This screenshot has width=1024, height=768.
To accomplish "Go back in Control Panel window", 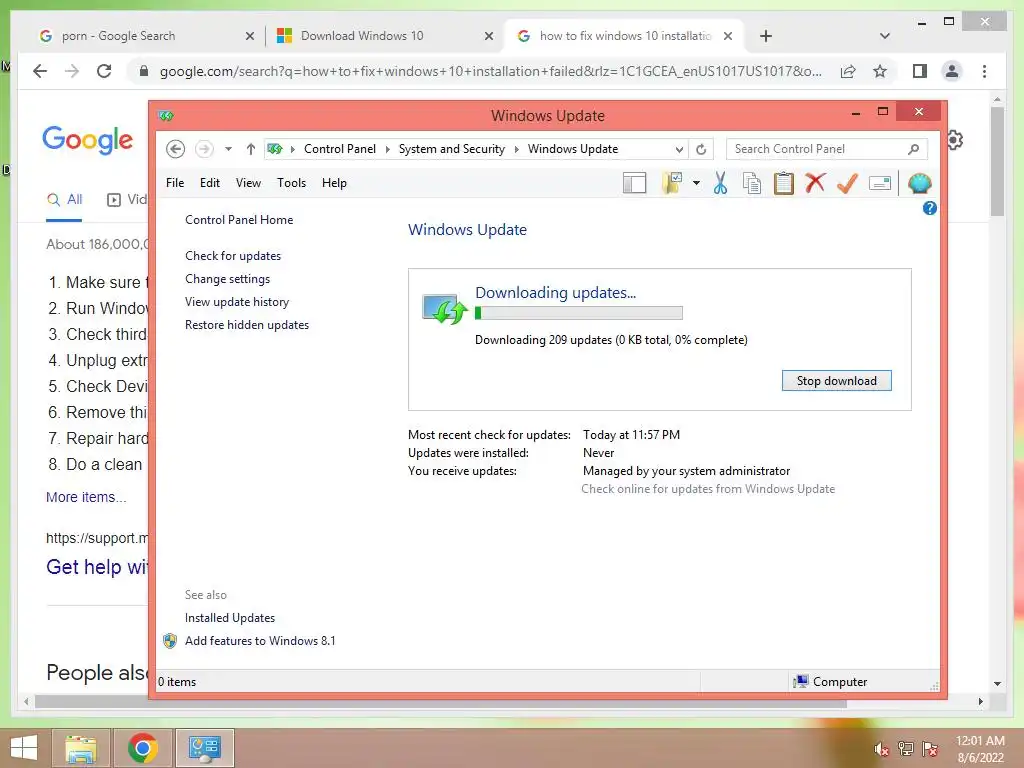I will click(x=175, y=149).
